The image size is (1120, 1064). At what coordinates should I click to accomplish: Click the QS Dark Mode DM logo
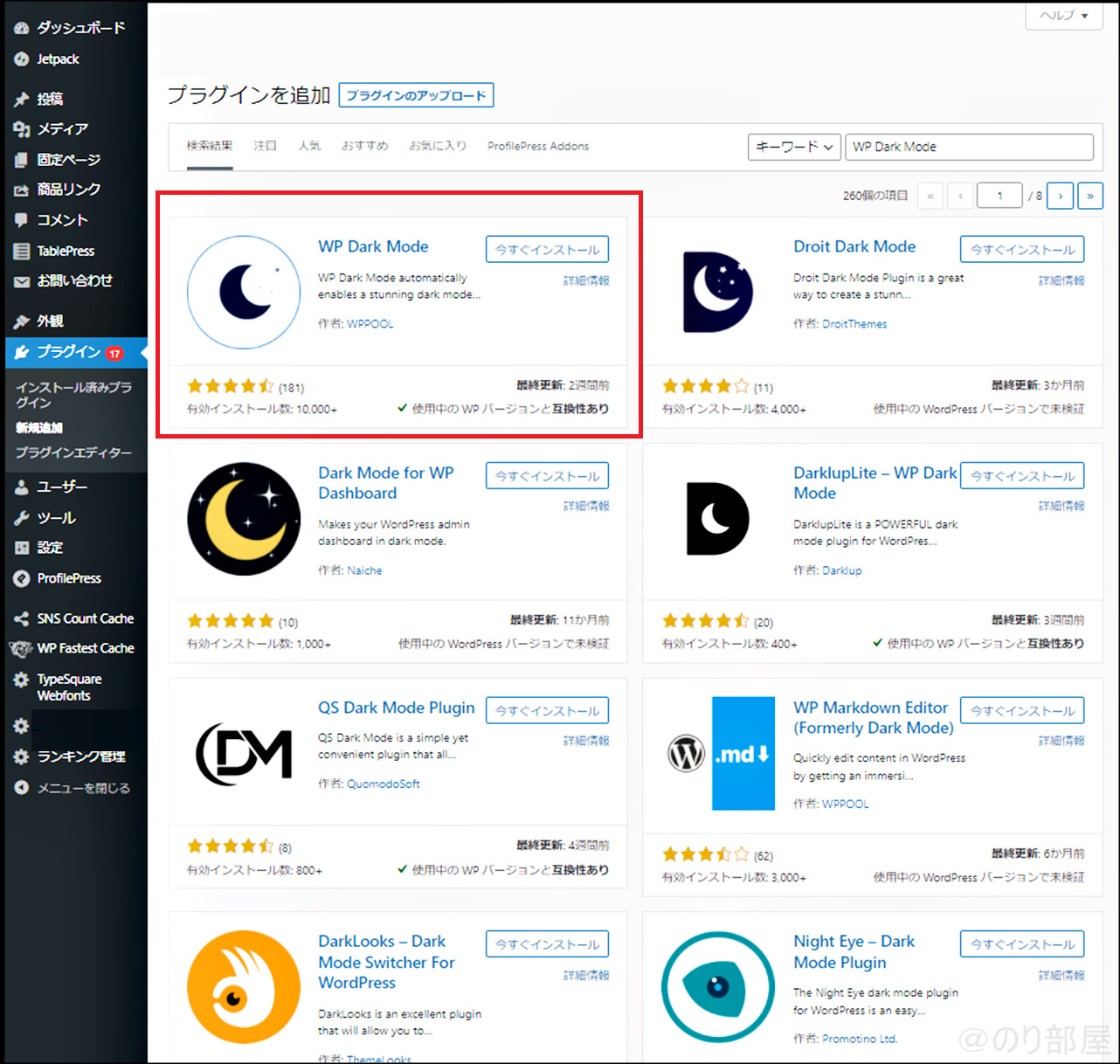pyautogui.click(x=244, y=753)
